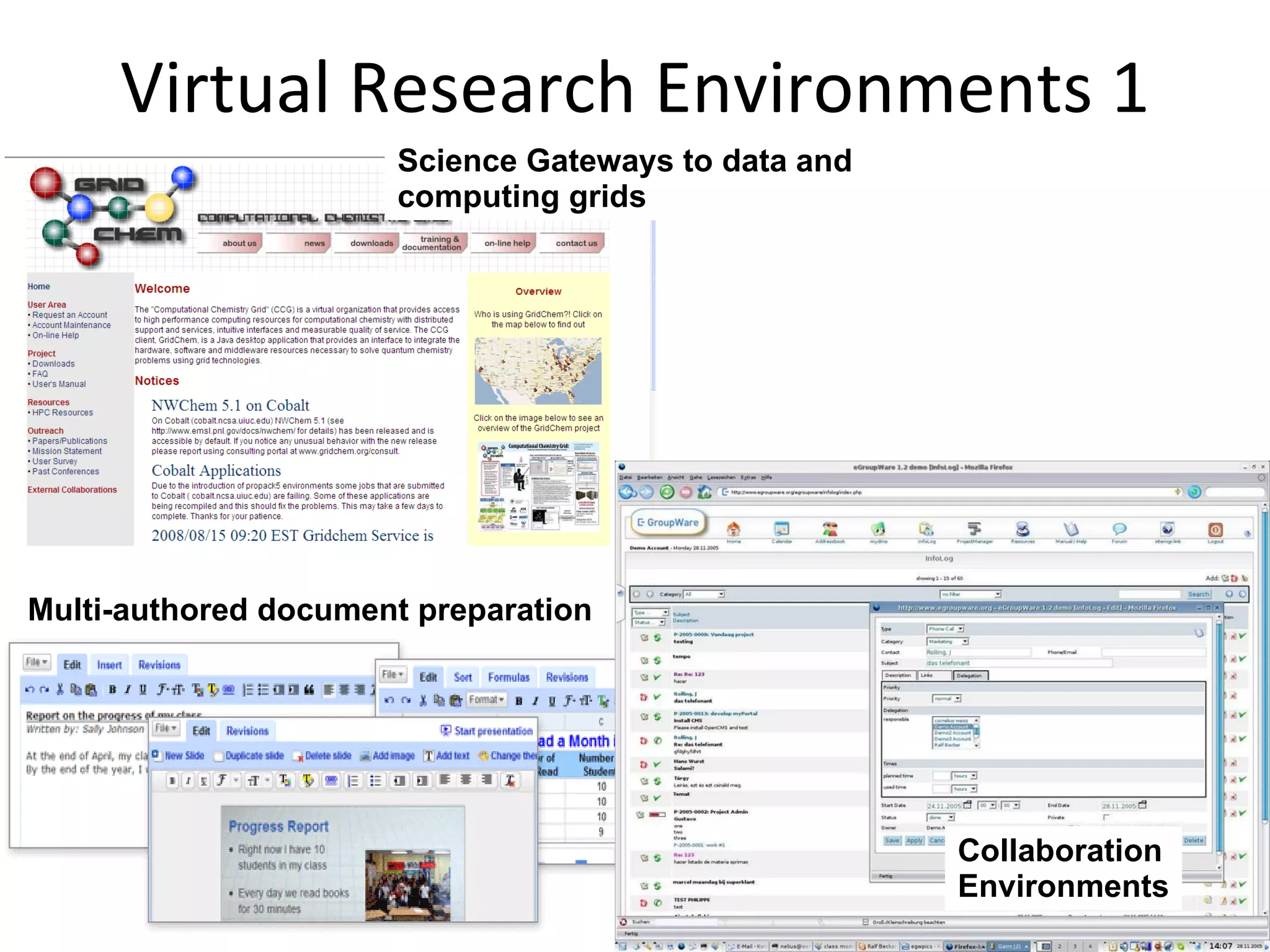The image size is (1270, 952).
Task: Open the no Filter dropdown
Action: [x=971, y=594]
